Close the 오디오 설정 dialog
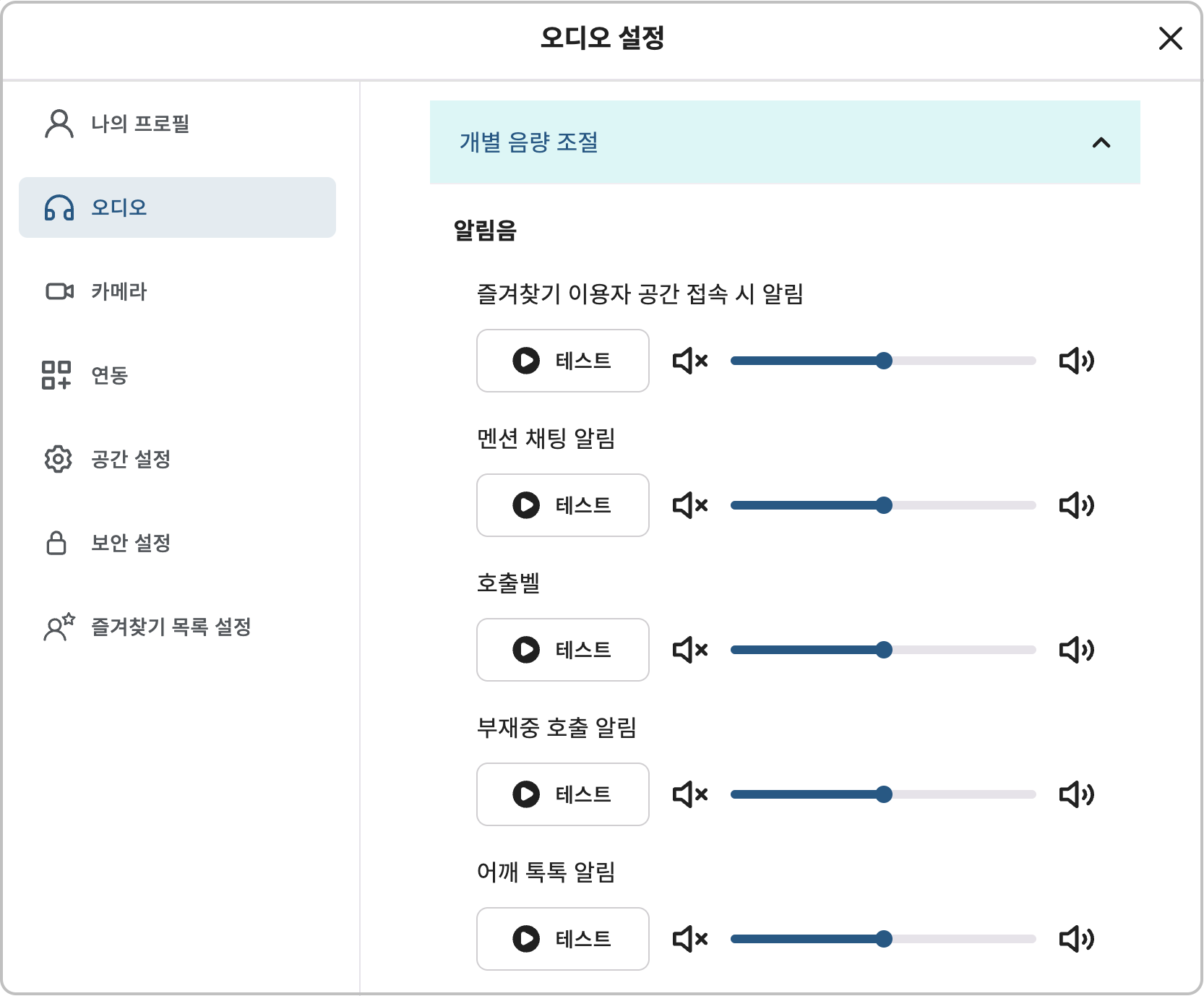 [x=1169, y=40]
